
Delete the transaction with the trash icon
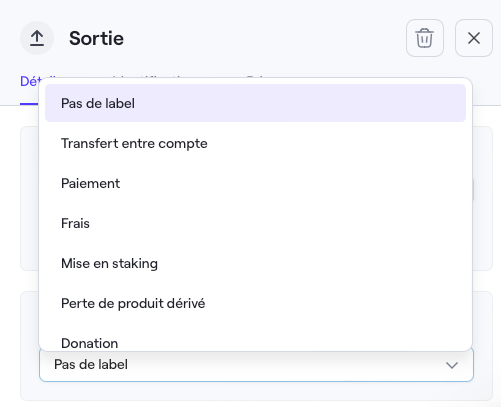point(425,38)
